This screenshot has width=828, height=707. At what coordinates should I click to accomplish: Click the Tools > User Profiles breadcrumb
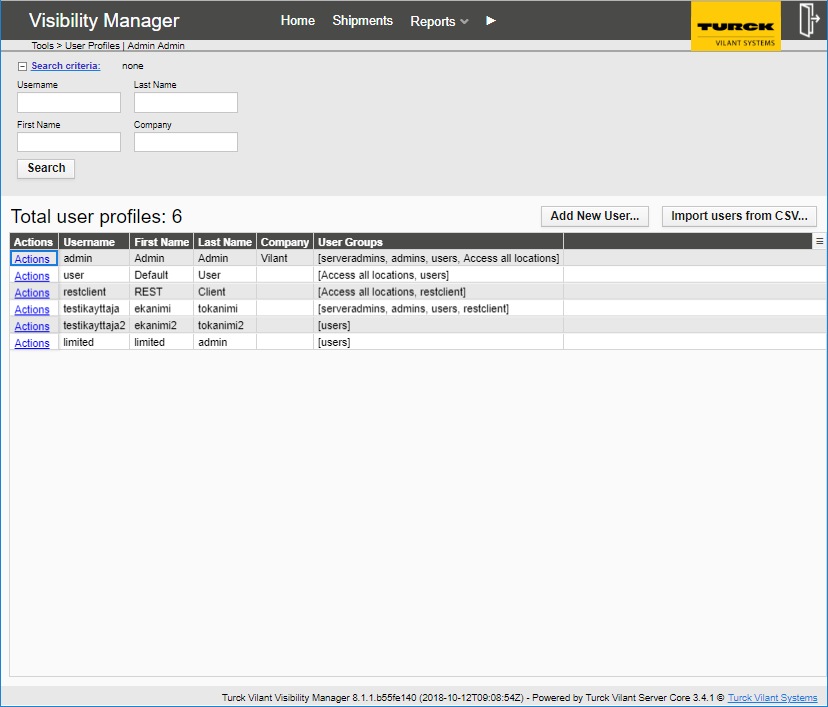[76, 46]
